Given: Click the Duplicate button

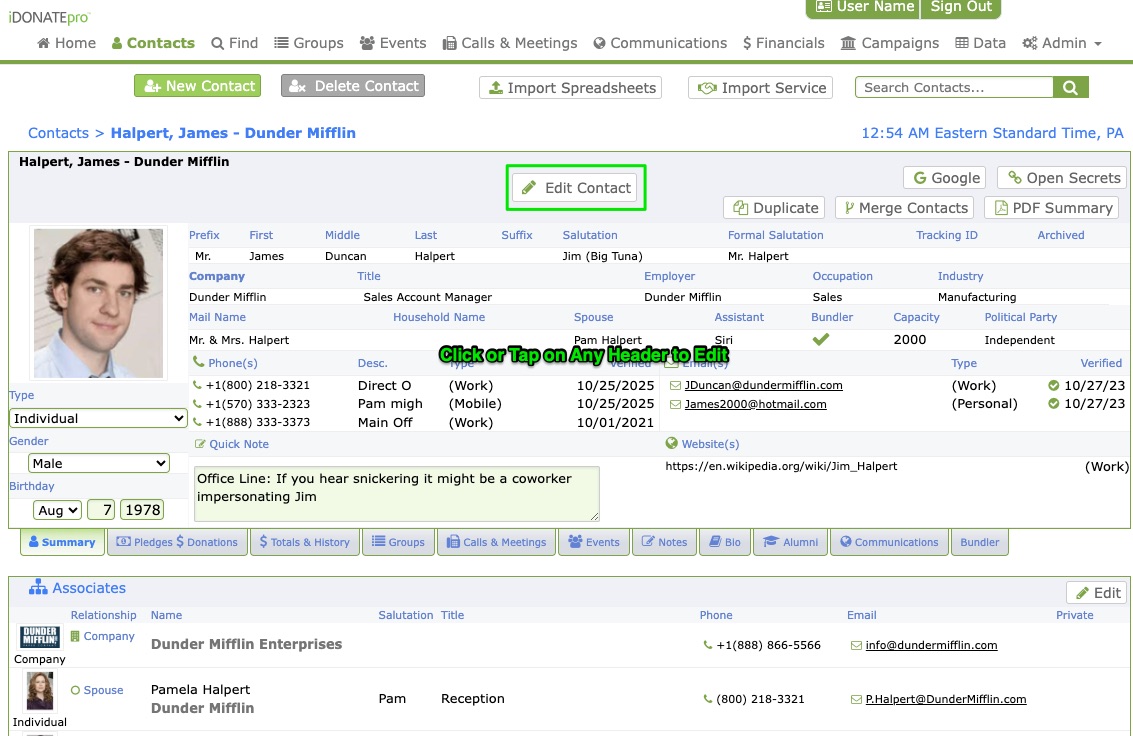Looking at the screenshot, I should tap(775, 208).
